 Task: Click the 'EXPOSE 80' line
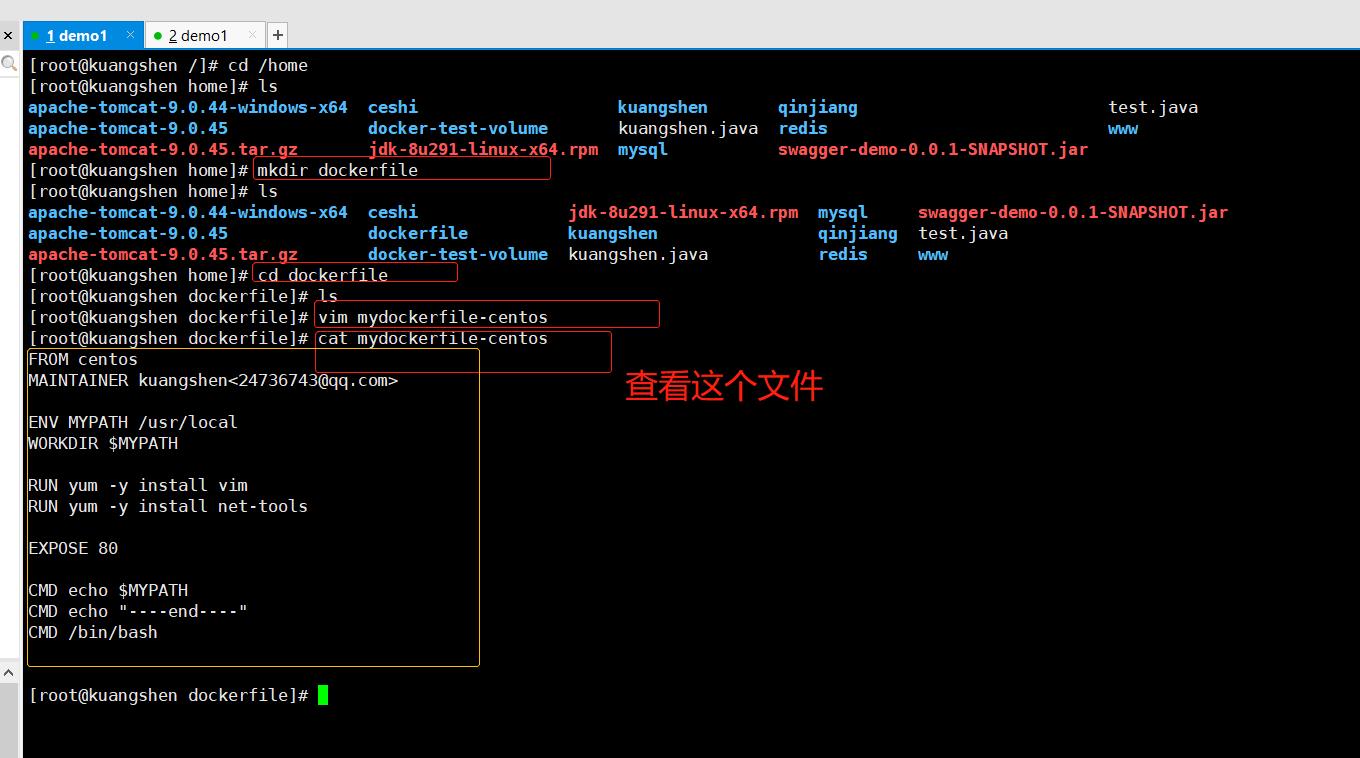tap(73, 548)
